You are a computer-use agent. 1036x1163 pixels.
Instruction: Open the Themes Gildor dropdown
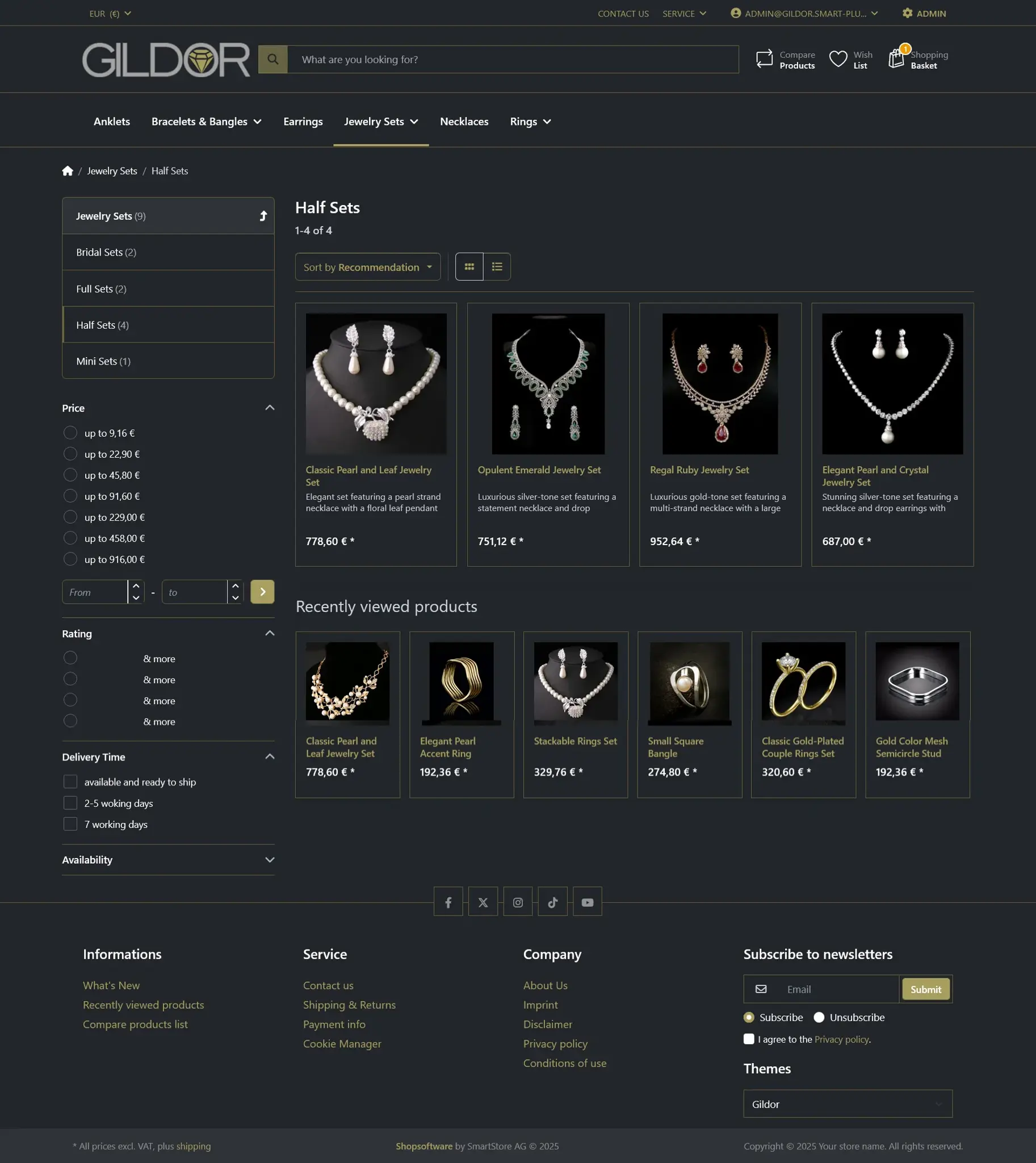(847, 1104)
